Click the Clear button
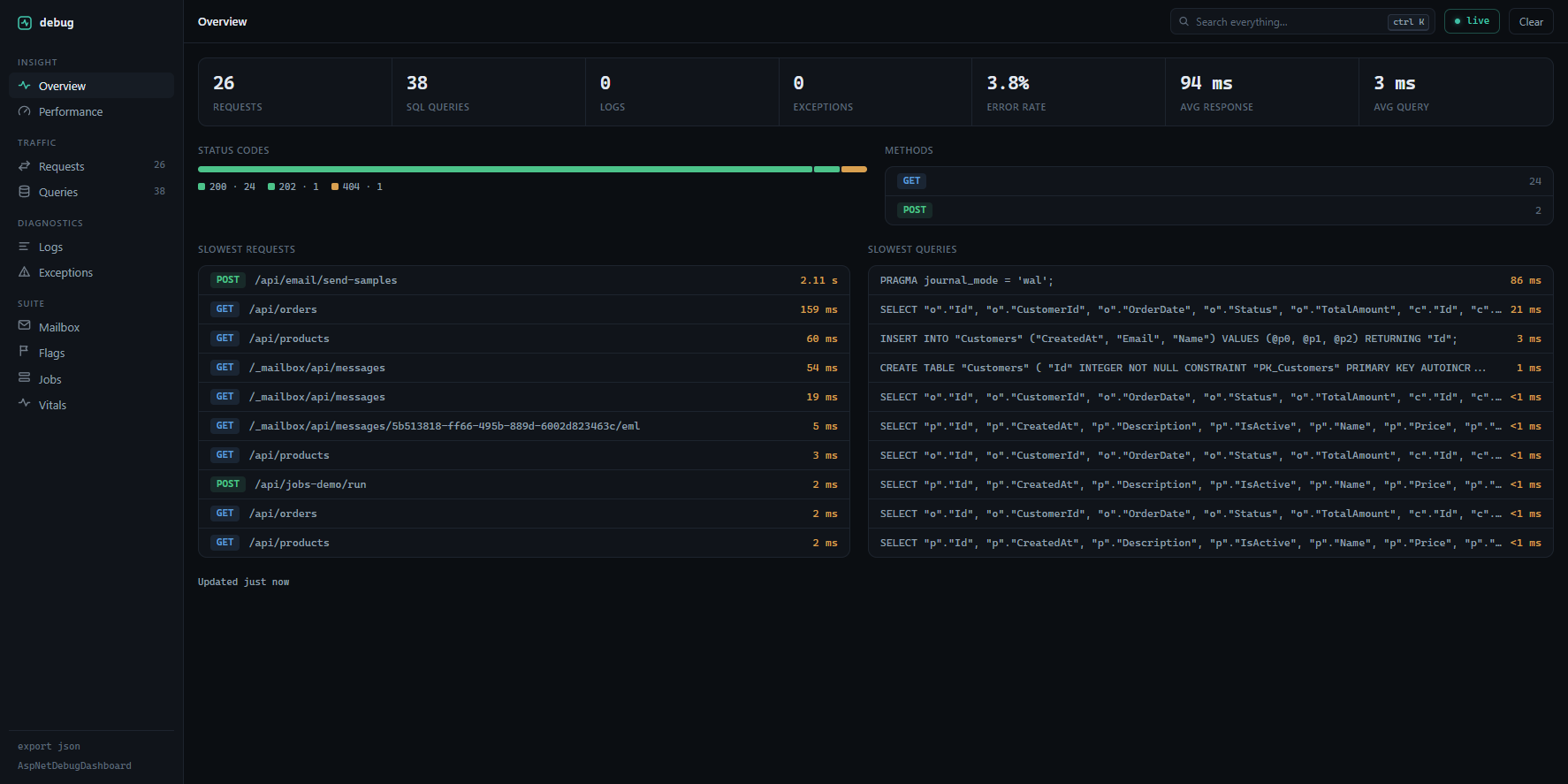This screenshot has height=784, width=1568. pos(1531,21)
